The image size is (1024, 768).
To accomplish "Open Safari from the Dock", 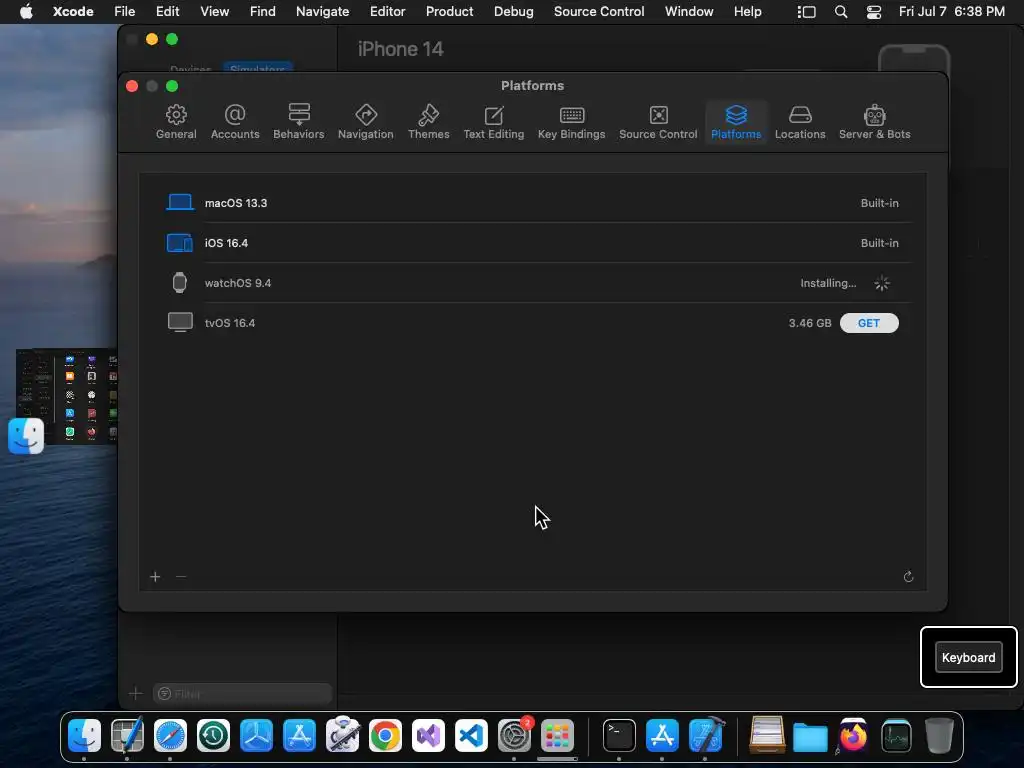I will (x=170, y=736).
